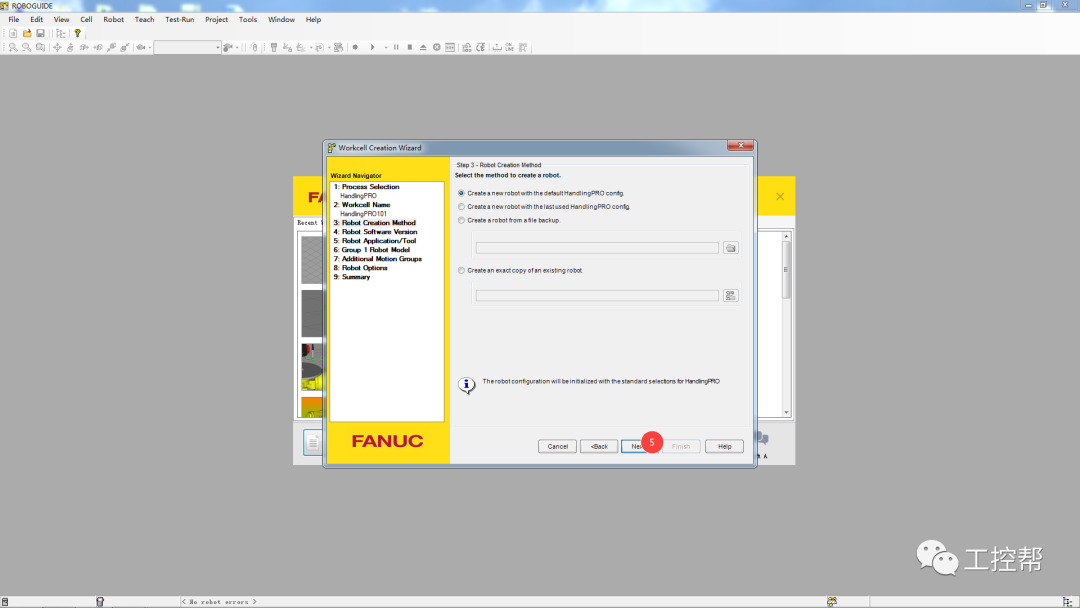The image size is (1080, 608).
Task: Click the info bubble icon in the wizard
Action: [x=466, y=385]
